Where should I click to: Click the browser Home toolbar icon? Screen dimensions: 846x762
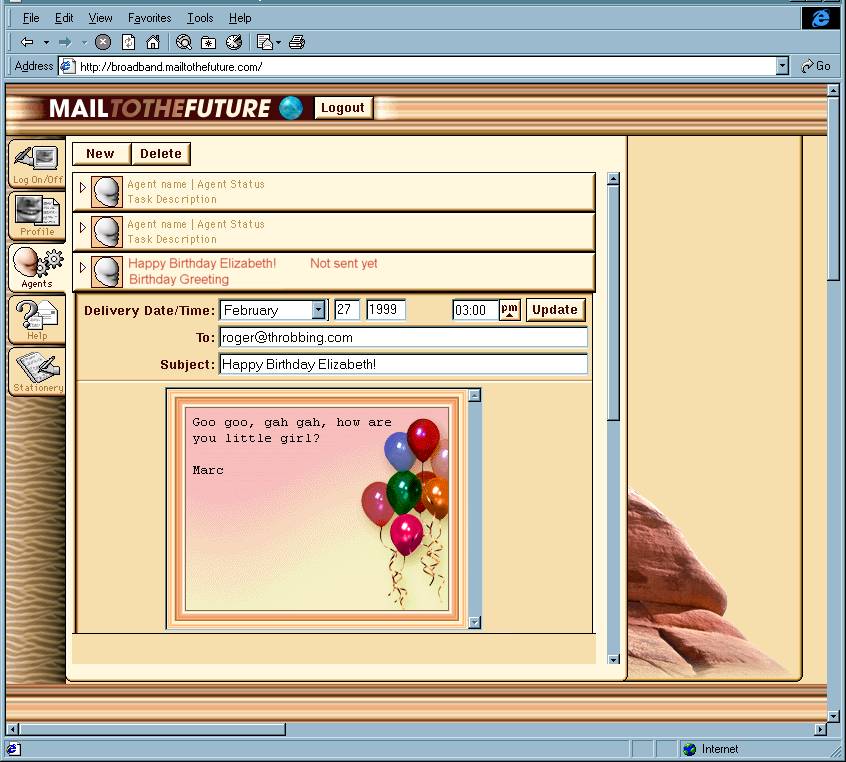[153, 42]
